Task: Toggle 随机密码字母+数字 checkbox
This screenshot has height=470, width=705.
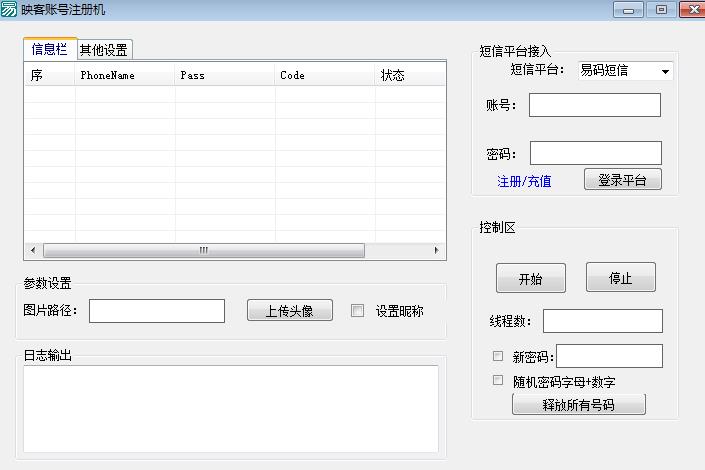Action: click(498, 381)
